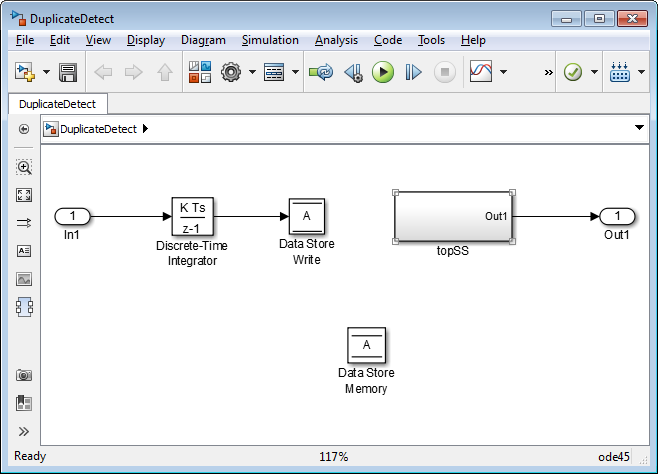Click the ode45 solver link in status bar
The width and height of the screenshot is (658, 474).
pos(614,457)
